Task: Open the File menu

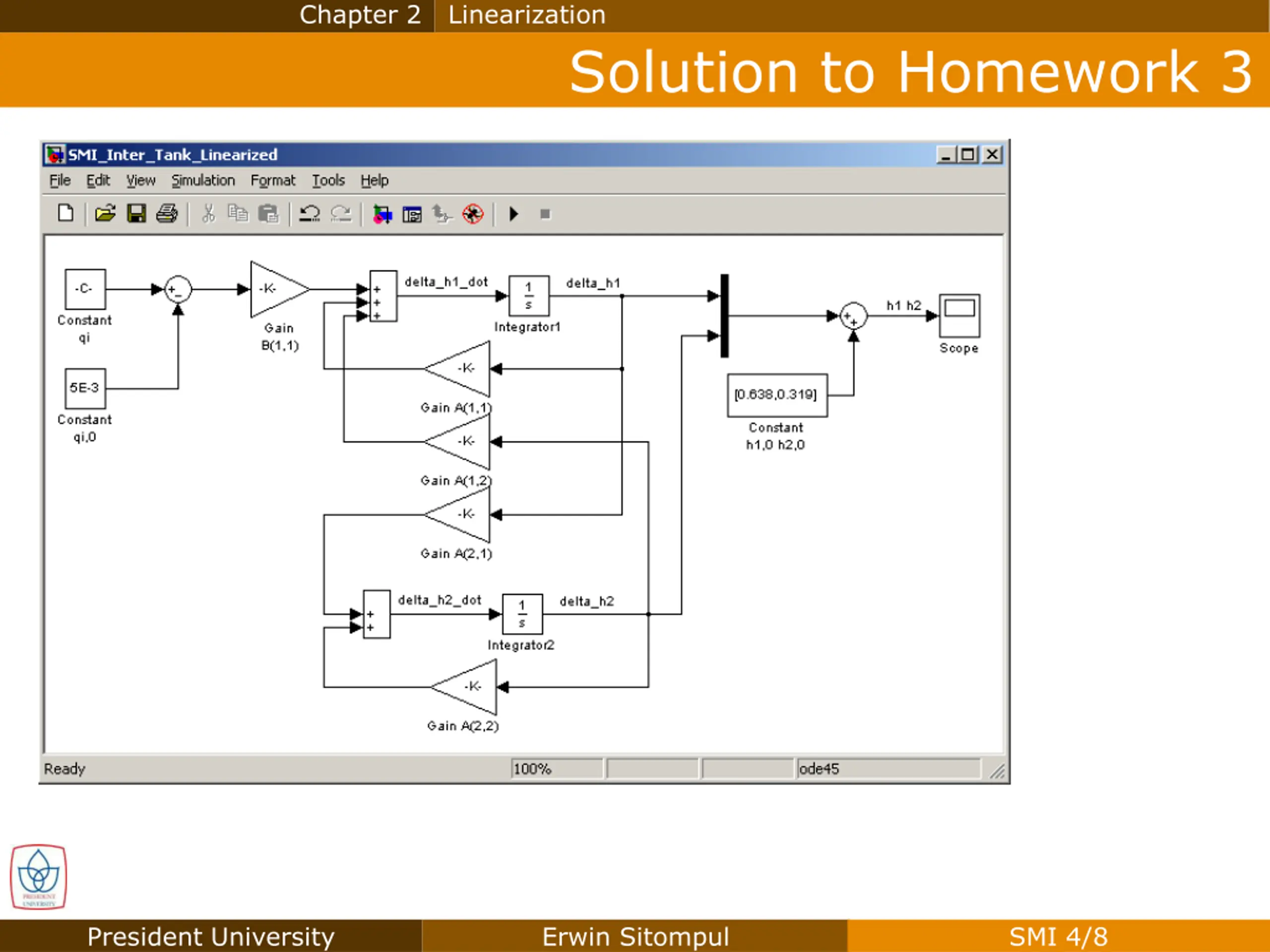Action: pyautogui.click(x=60, y=180)
